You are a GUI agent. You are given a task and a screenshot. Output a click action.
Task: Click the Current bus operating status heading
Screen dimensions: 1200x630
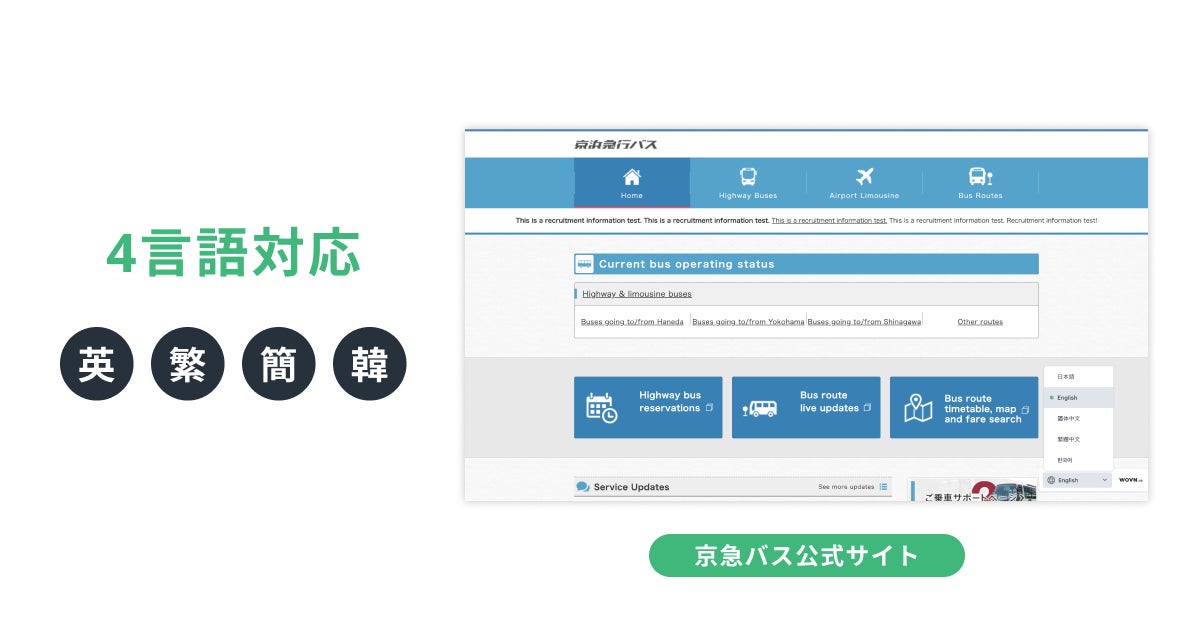(686, 264)
